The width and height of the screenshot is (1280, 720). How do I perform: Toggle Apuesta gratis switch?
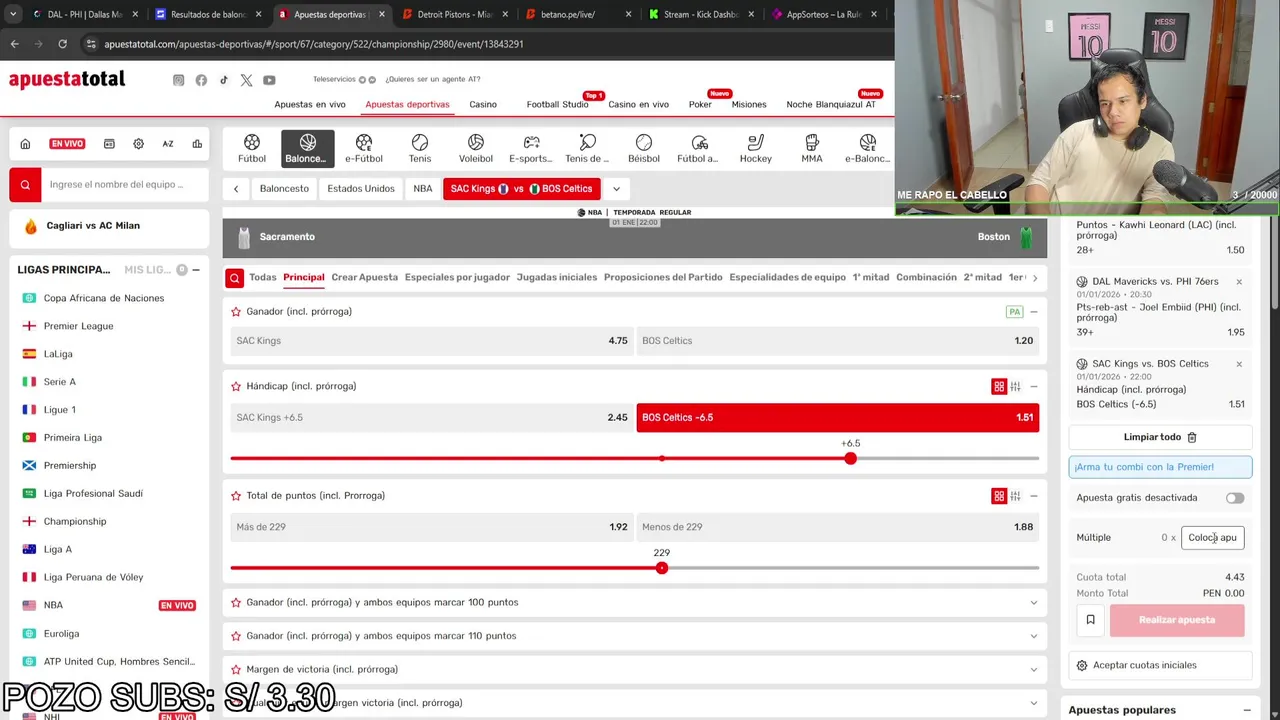1235,498
